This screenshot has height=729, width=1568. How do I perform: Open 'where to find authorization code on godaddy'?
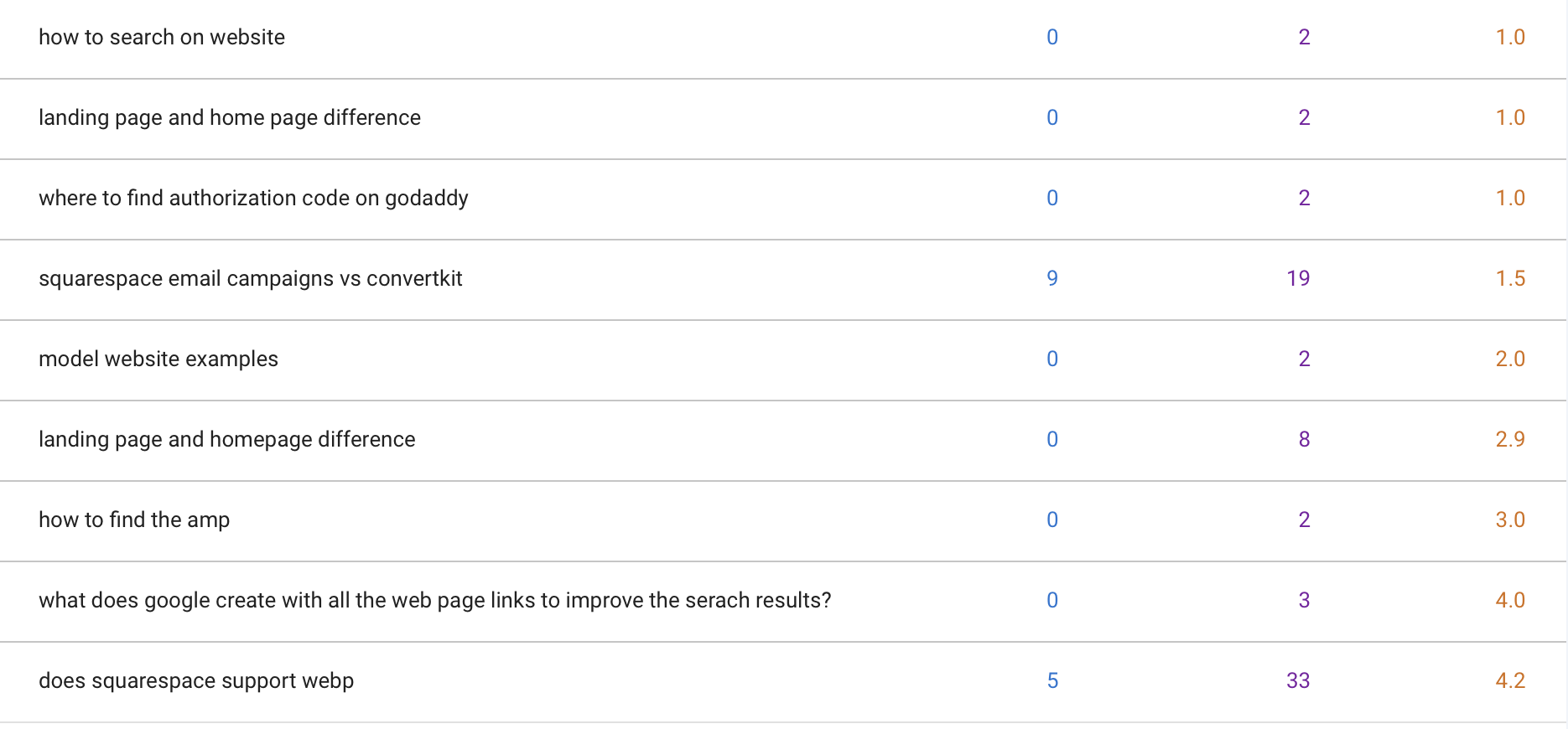click(253, 198)
